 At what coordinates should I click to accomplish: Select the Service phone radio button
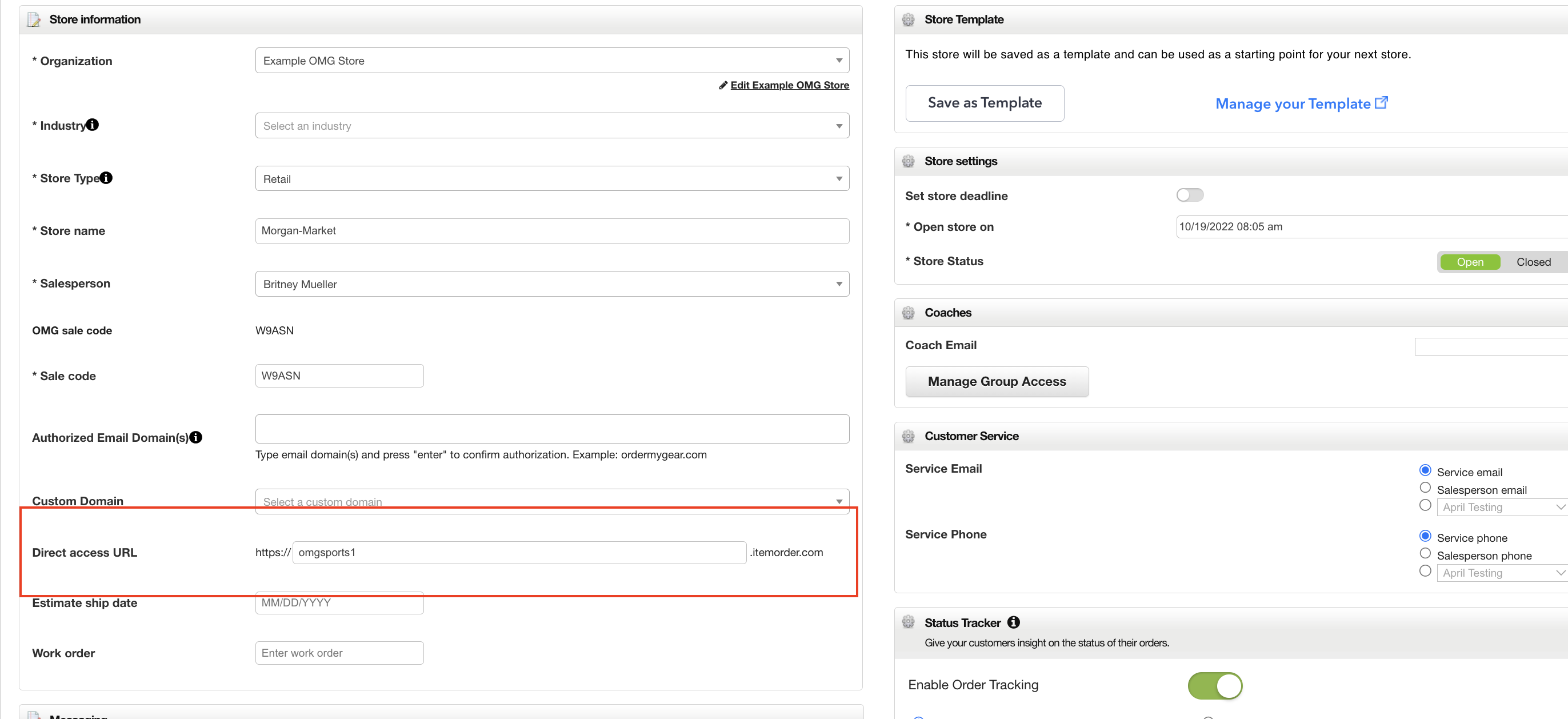1425,536
